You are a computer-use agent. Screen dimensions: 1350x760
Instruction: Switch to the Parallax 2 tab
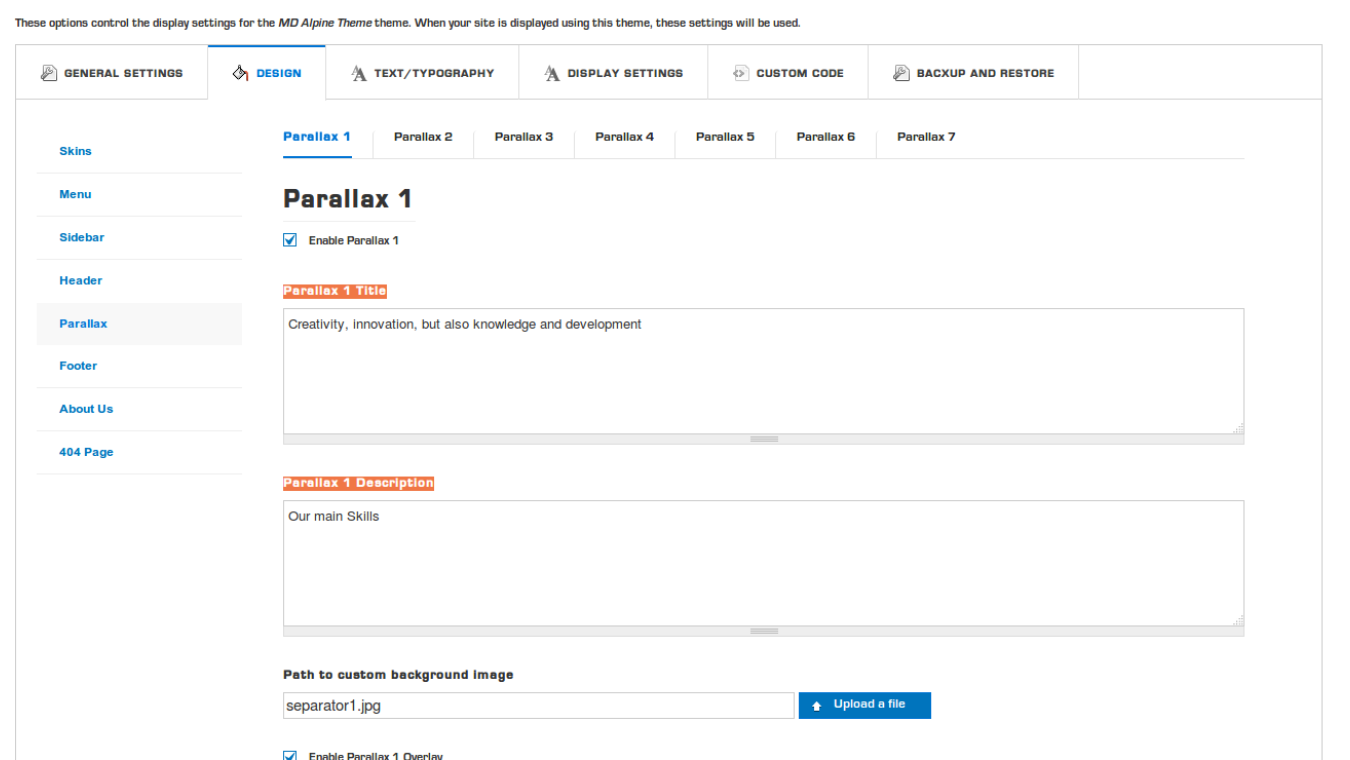click(423, 137)
